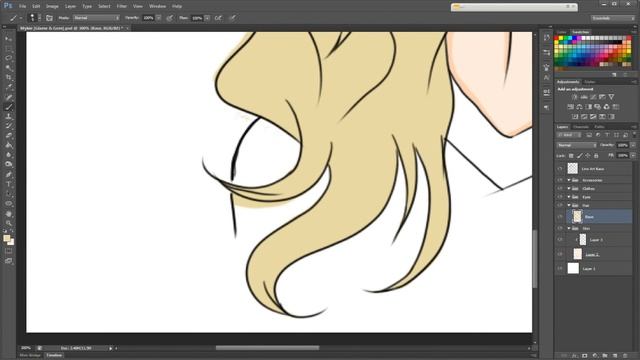
Task: Click the horizontal canvas scrollbar
Action: 267,348
